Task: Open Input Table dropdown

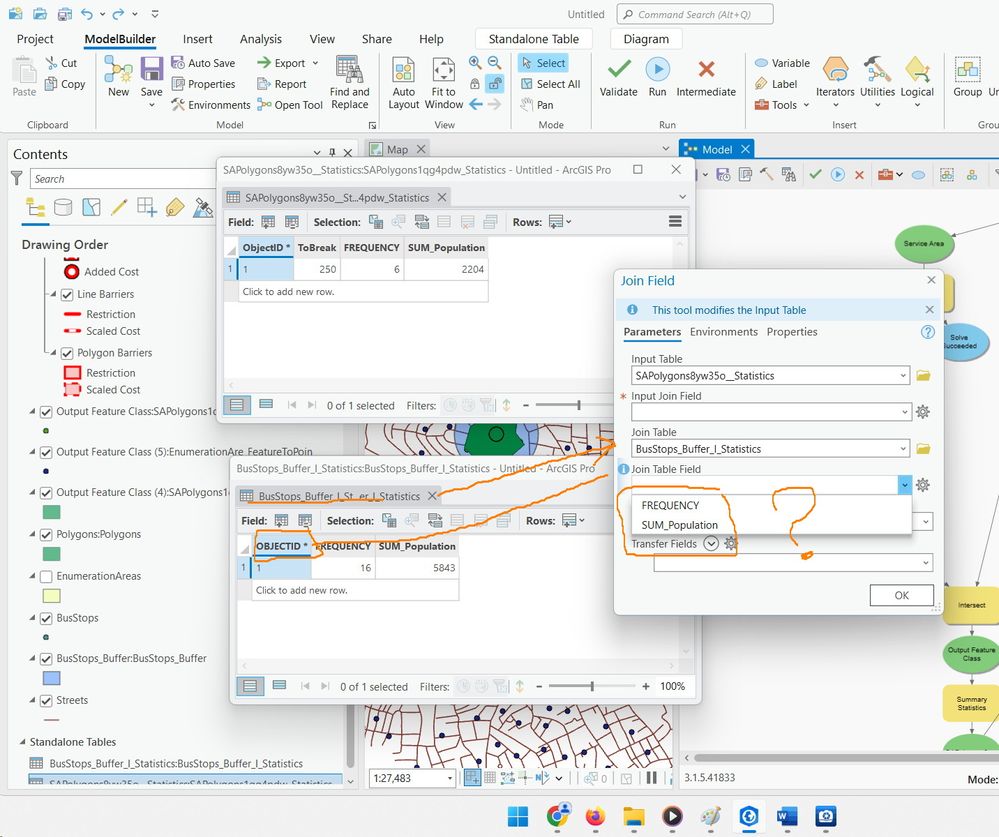Action: [x=903, y=376]
